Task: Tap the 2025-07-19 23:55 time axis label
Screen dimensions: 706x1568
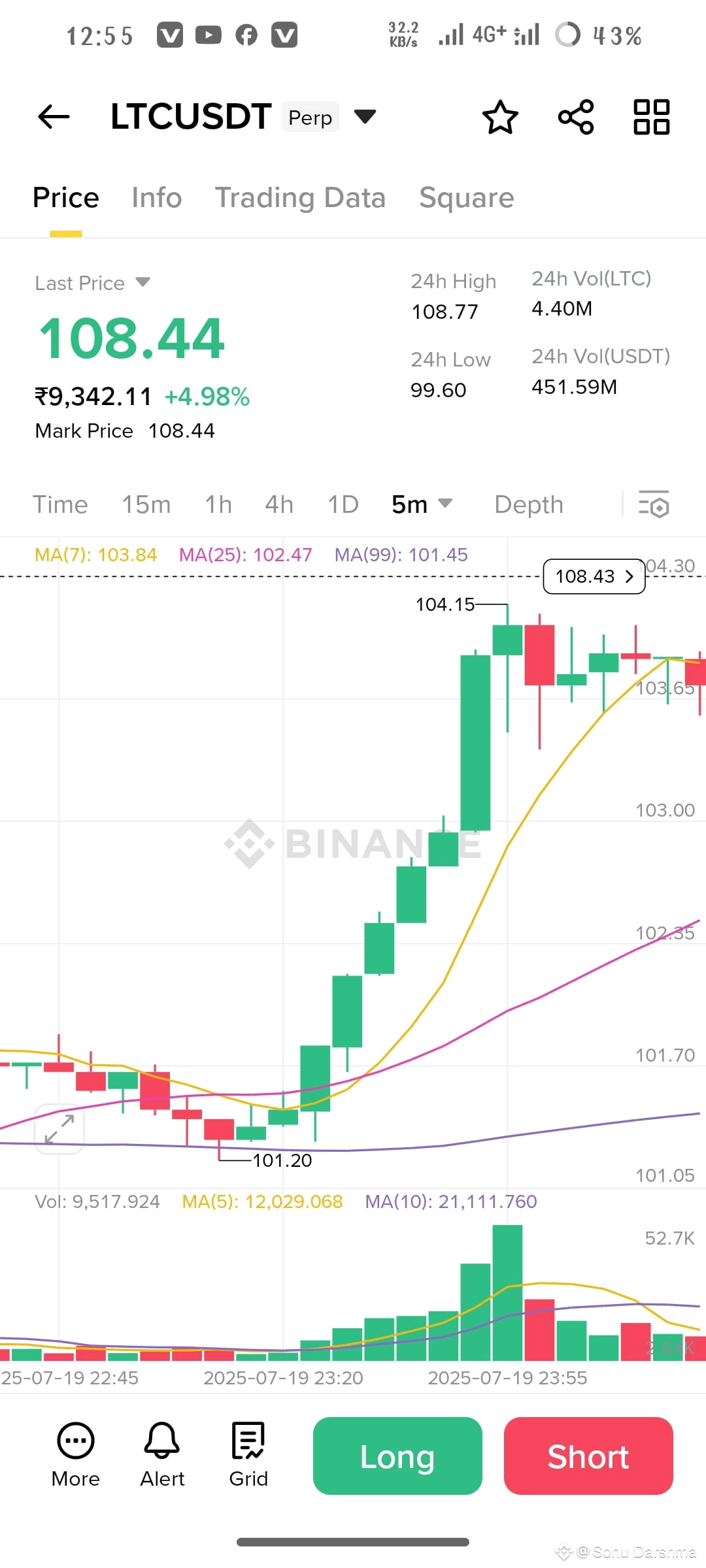Action: pos(507,1378)
